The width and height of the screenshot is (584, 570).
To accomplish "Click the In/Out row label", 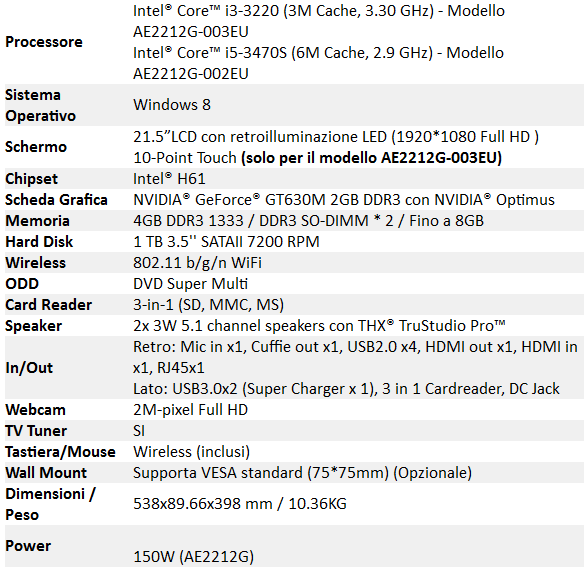I will [29, 368].
